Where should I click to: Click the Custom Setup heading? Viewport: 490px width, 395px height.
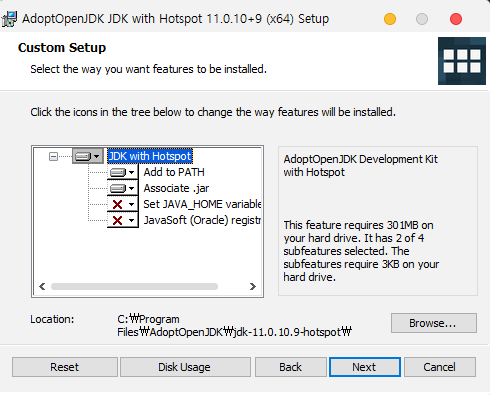point(62,48)
